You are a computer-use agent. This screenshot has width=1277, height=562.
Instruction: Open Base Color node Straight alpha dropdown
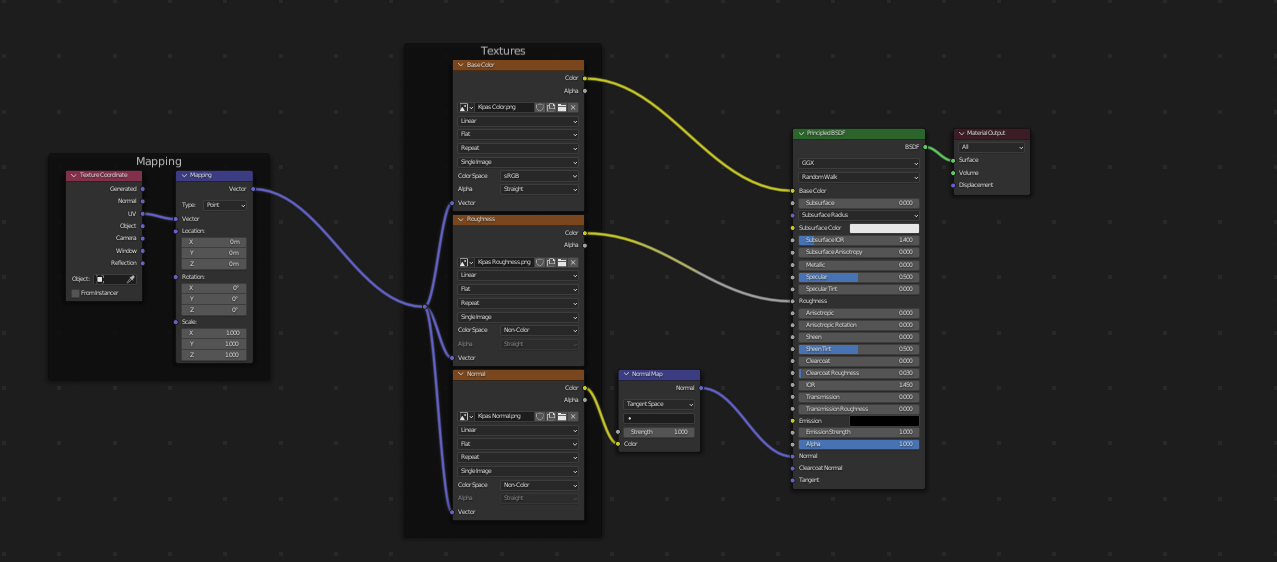(x=540, y=189)
